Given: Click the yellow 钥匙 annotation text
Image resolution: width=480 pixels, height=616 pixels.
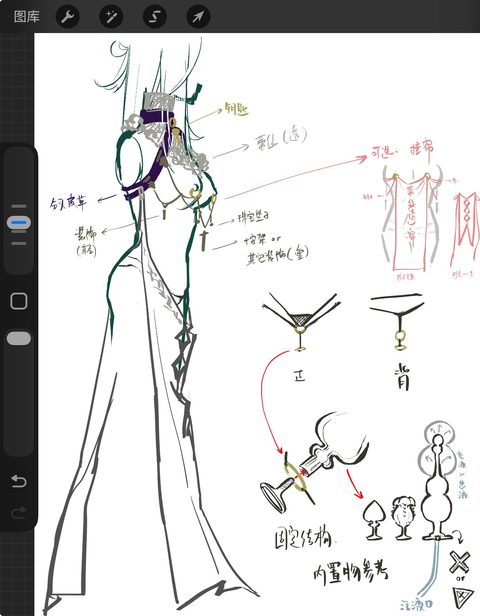Looking at the screenshot, I should pos(236,109).
